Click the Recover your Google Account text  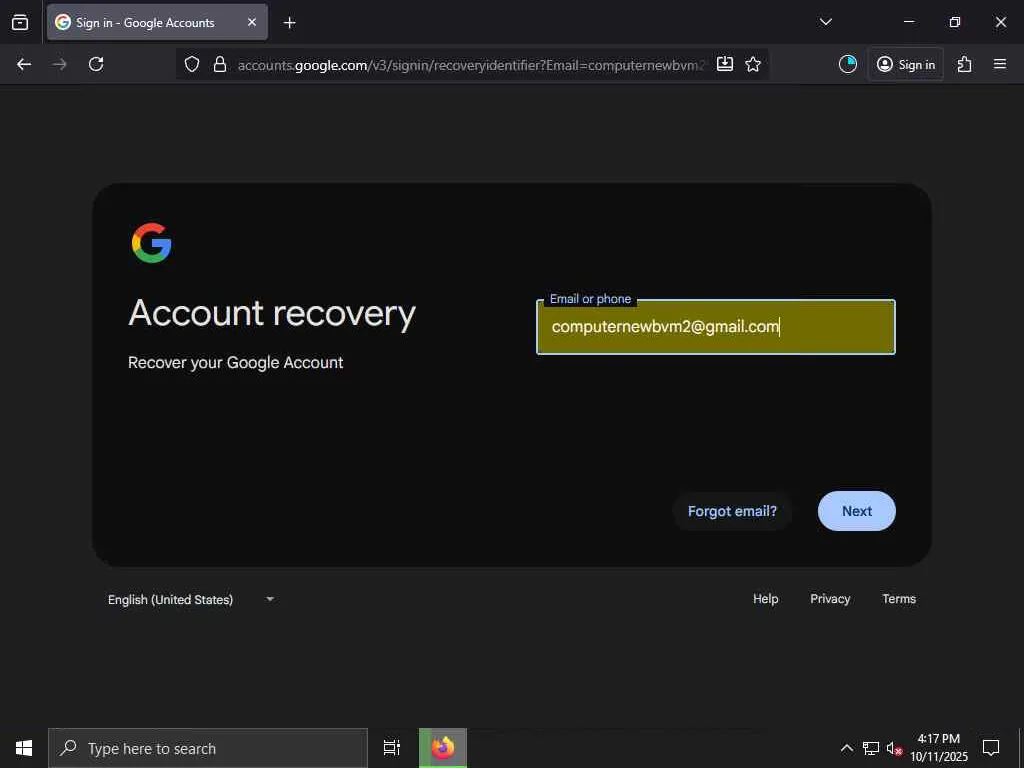[x=236, y=363]
